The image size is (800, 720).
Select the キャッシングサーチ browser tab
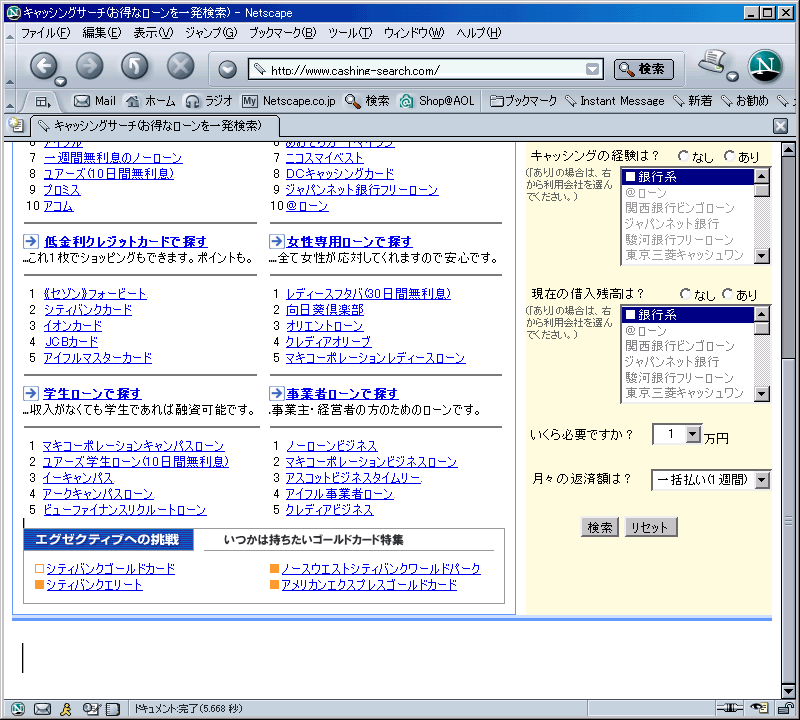click(156, 126)
